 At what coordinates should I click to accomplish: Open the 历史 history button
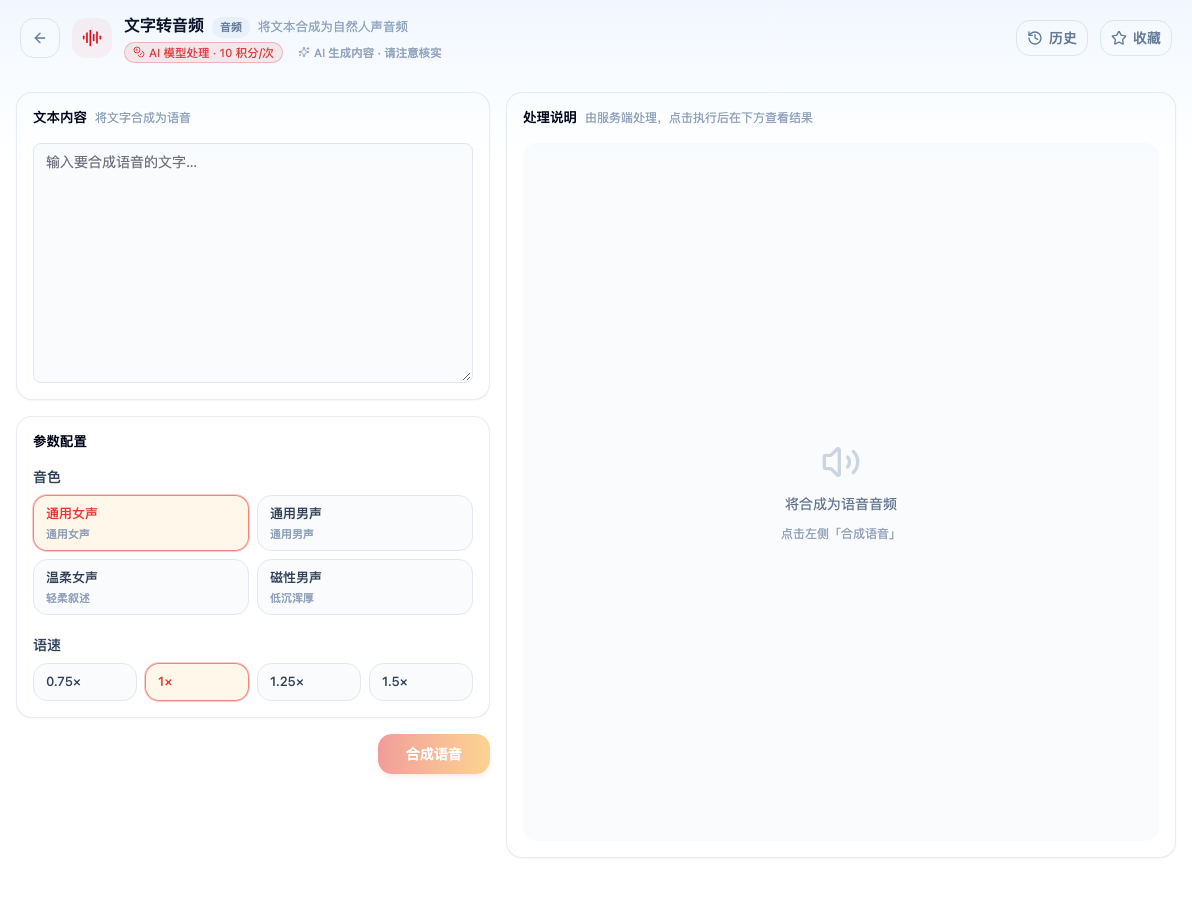click(1052, 38)
